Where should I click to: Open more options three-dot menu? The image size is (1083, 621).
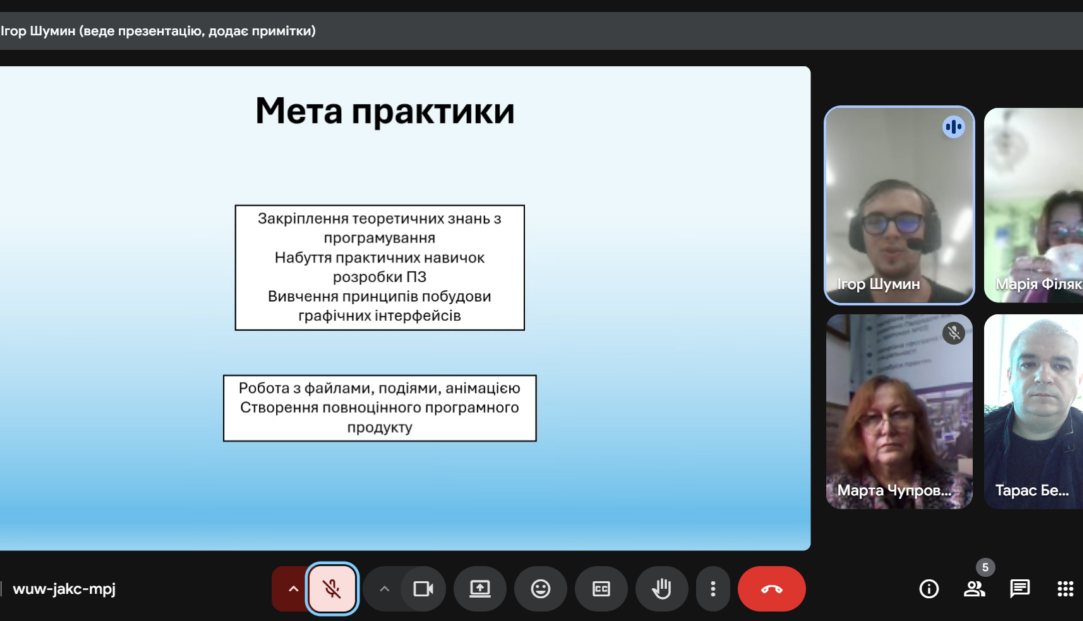tap(713, 589)
